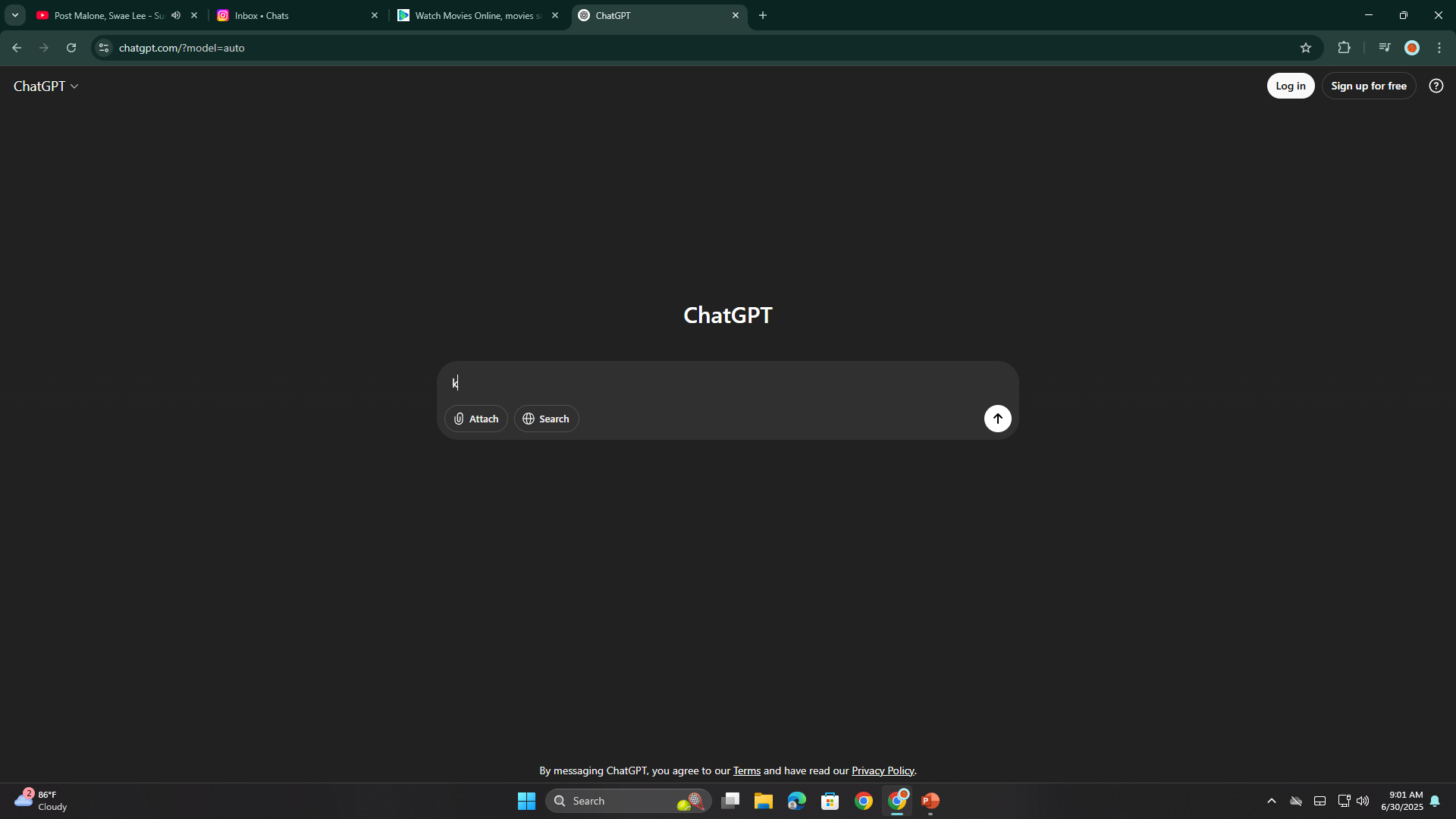Open the media controls icon in Chrome toolbar

coord(1384,48)
